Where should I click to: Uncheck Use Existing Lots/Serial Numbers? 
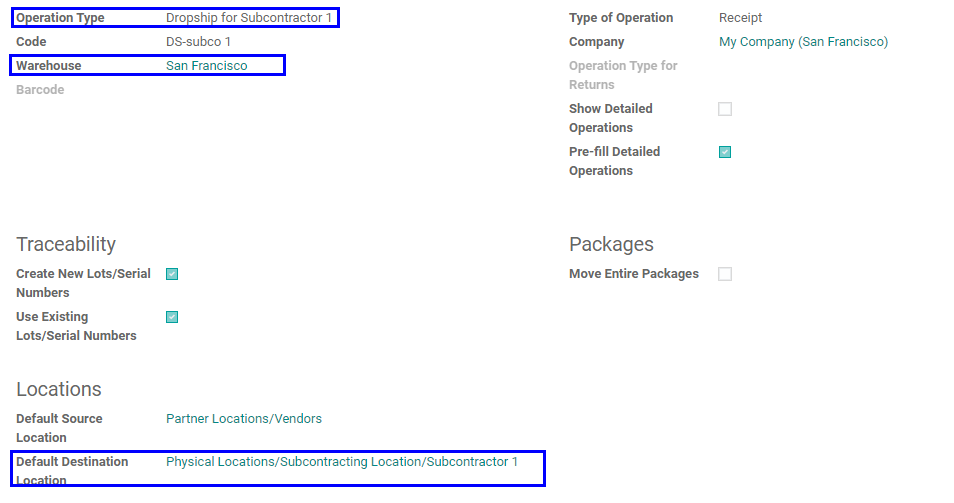coord(172,317)
